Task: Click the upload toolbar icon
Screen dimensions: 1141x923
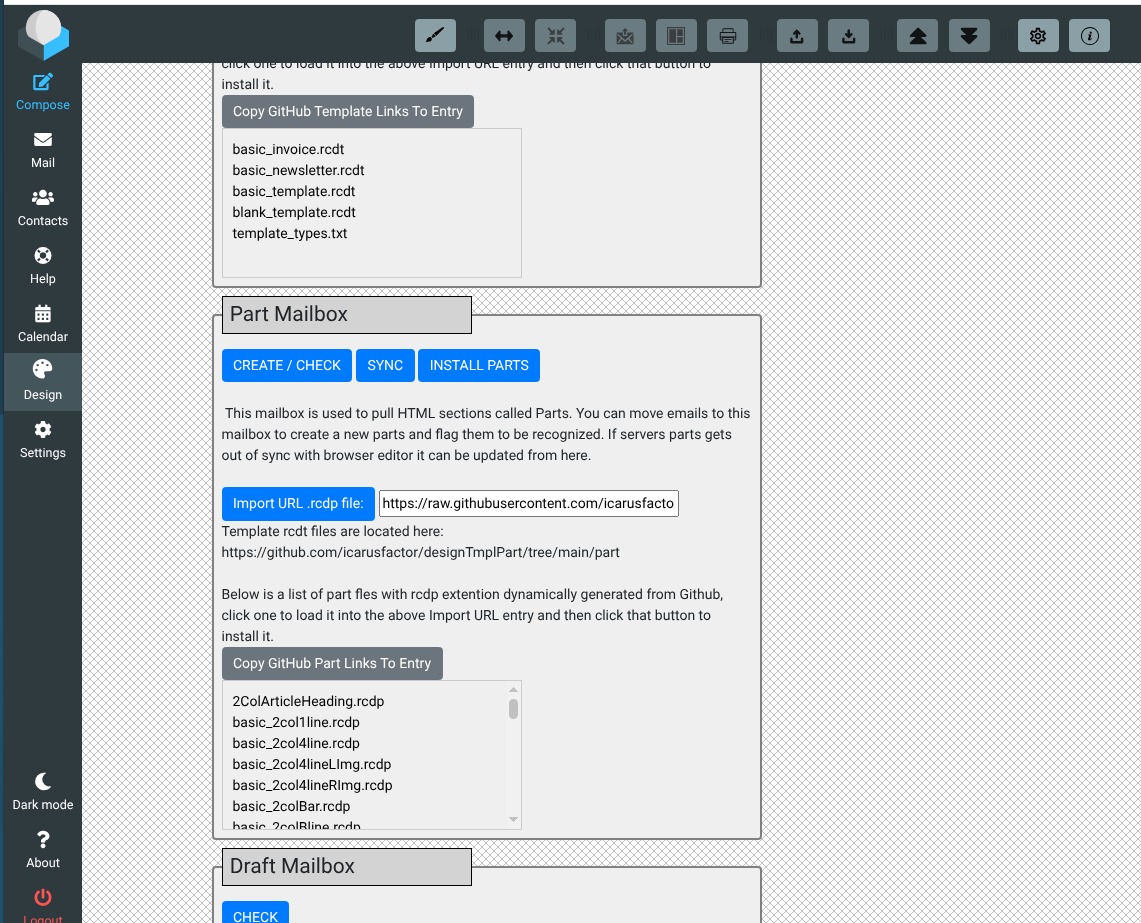Action: (x=797, y=35)
